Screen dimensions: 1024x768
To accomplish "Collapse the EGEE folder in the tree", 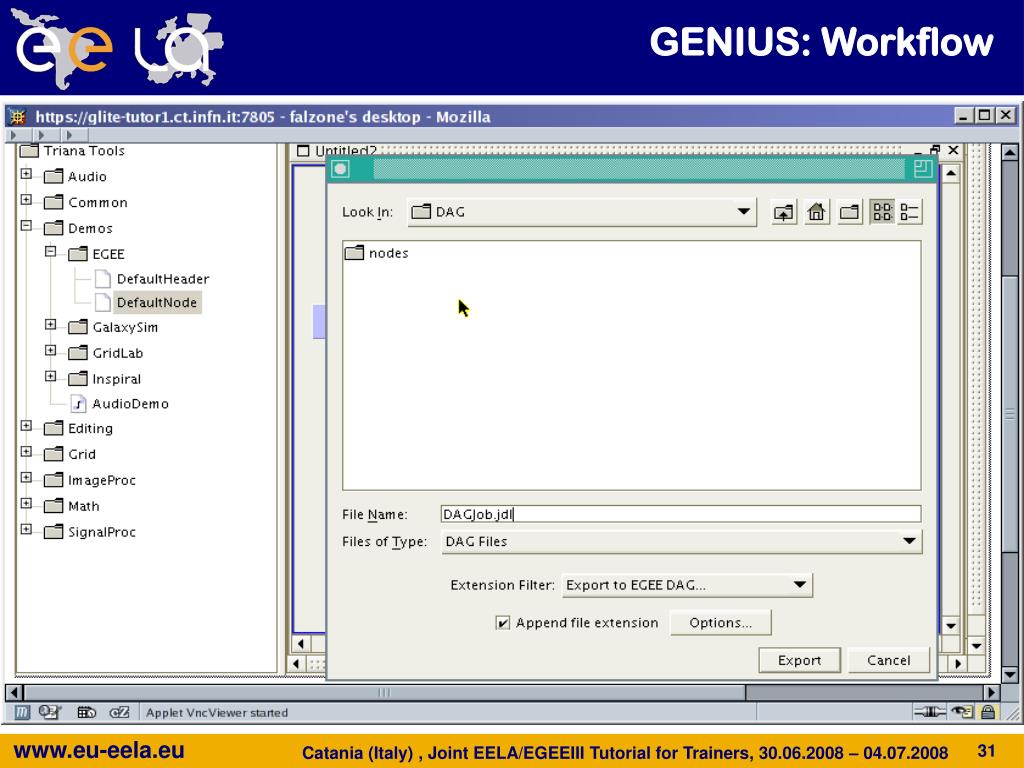I will pos(50,251).
